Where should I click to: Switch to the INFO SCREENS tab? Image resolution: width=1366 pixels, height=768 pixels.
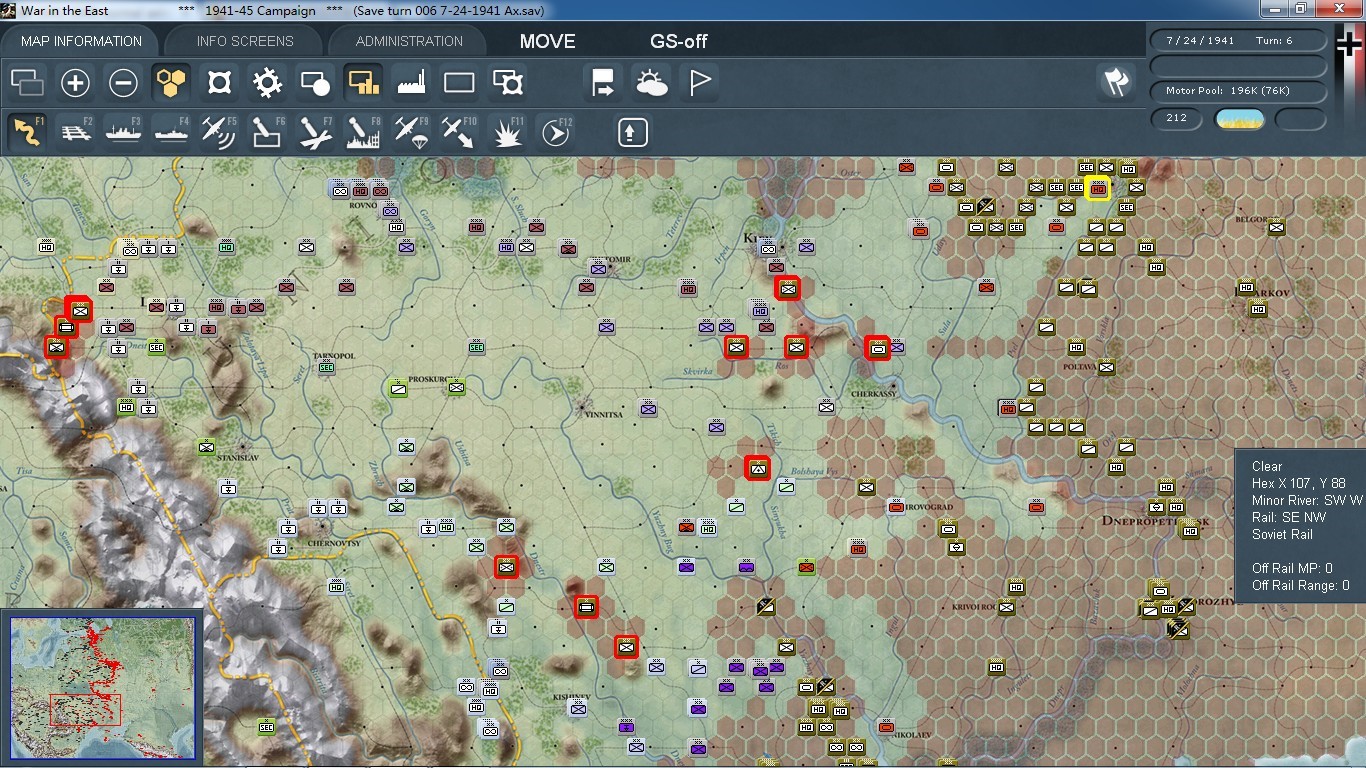tap(245, 41)
